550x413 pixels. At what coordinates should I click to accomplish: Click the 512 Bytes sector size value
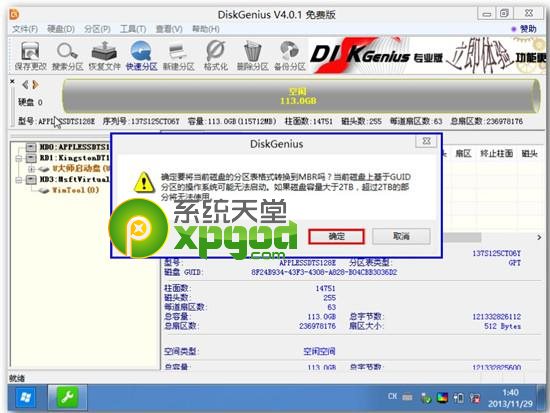(x=502, y=326)
